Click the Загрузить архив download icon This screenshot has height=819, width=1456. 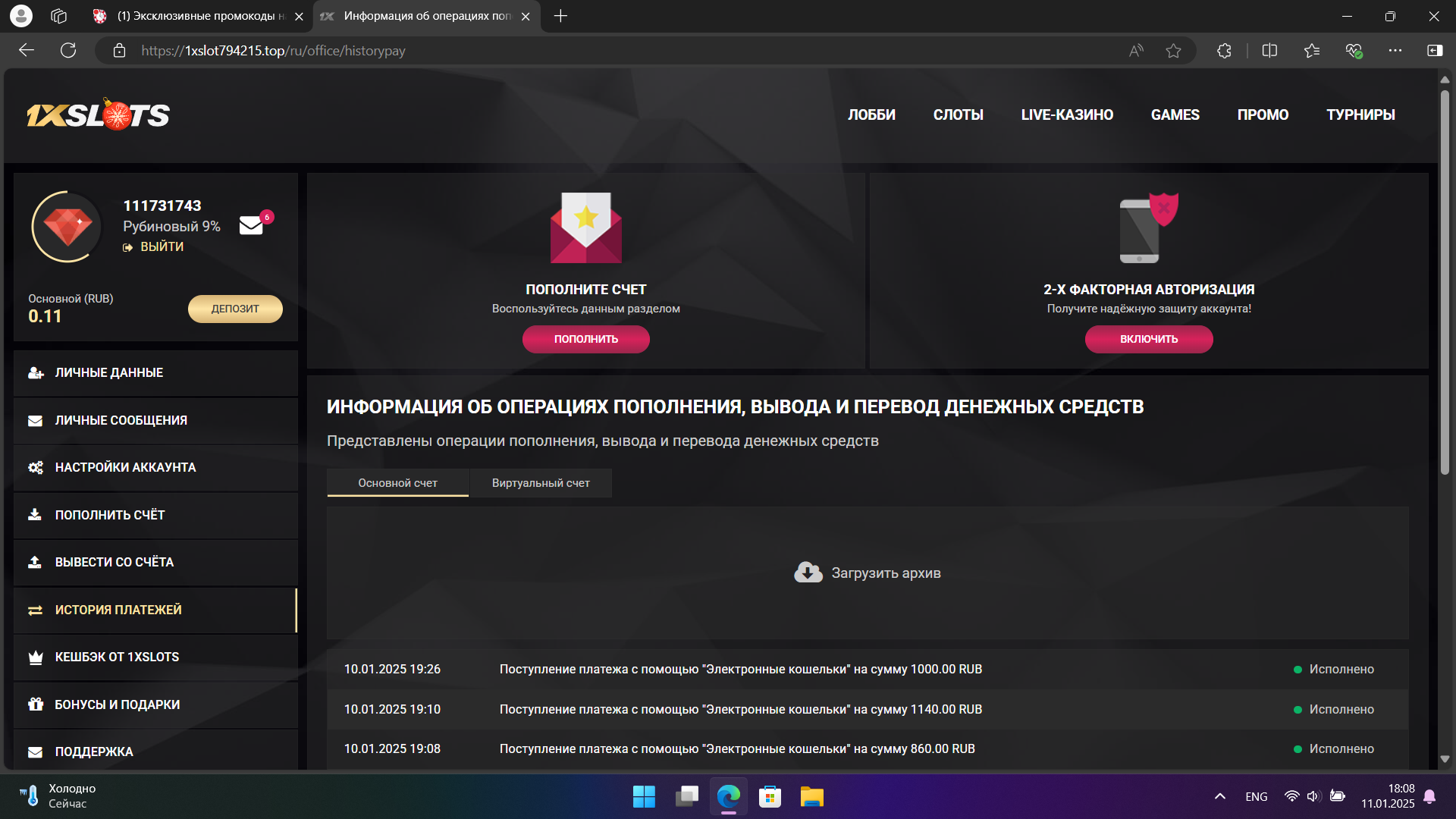(807, 573)
